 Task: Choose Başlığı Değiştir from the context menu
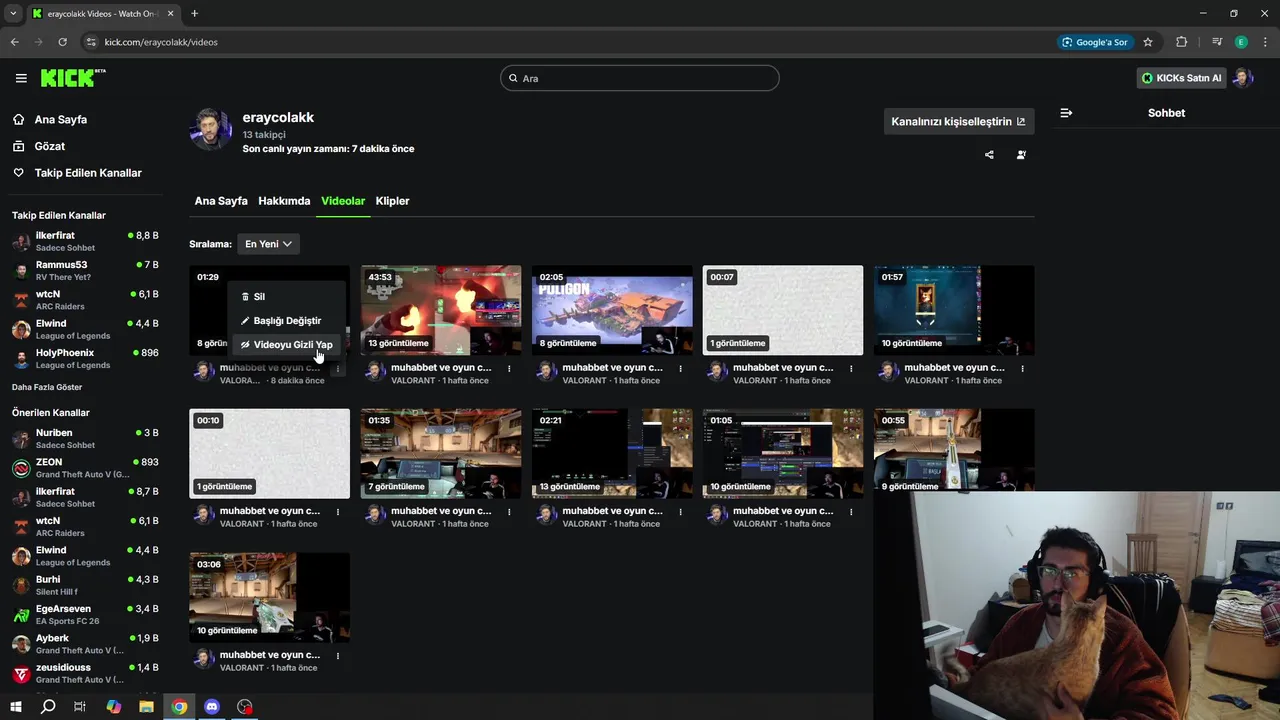pos(287,320)
